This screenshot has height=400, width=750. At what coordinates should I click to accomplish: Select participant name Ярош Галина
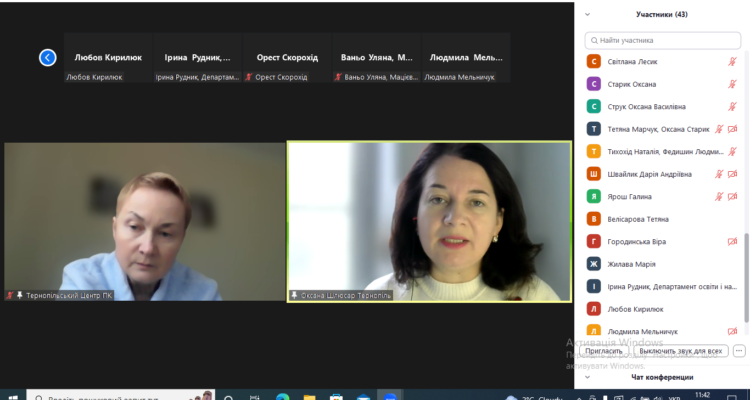click(629, 197)
